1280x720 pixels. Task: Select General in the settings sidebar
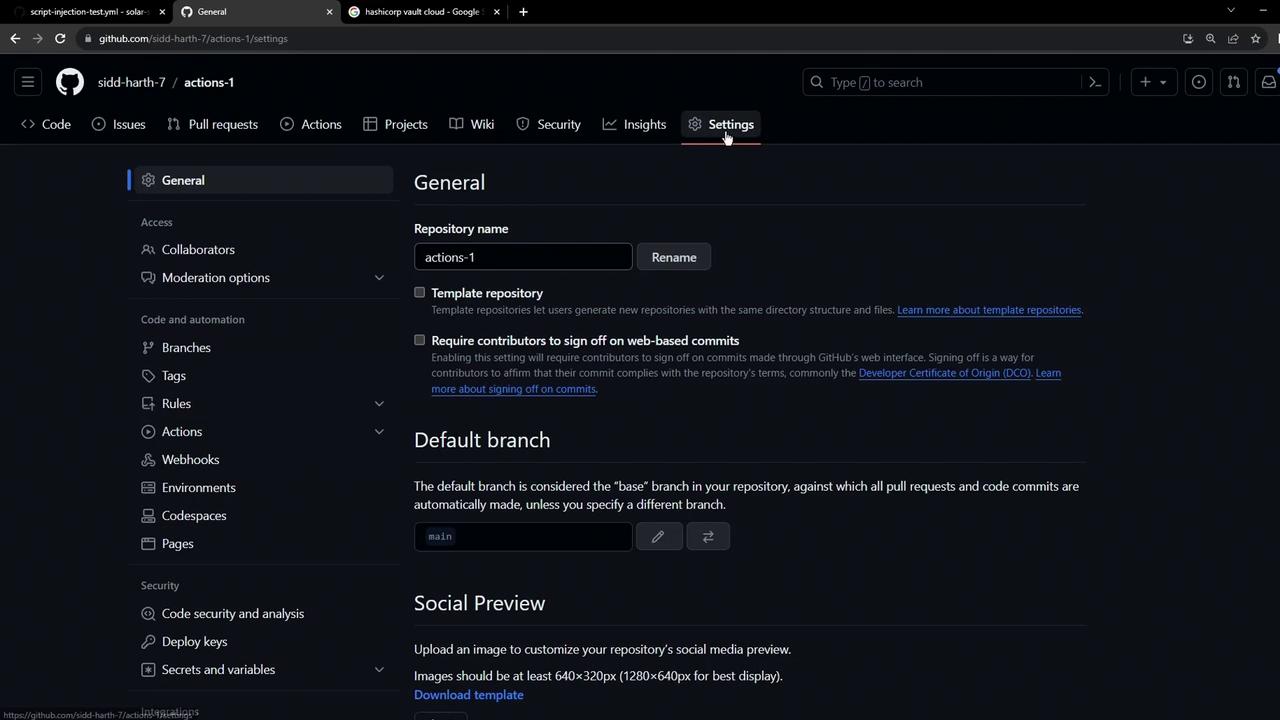(x=262, y=180)
